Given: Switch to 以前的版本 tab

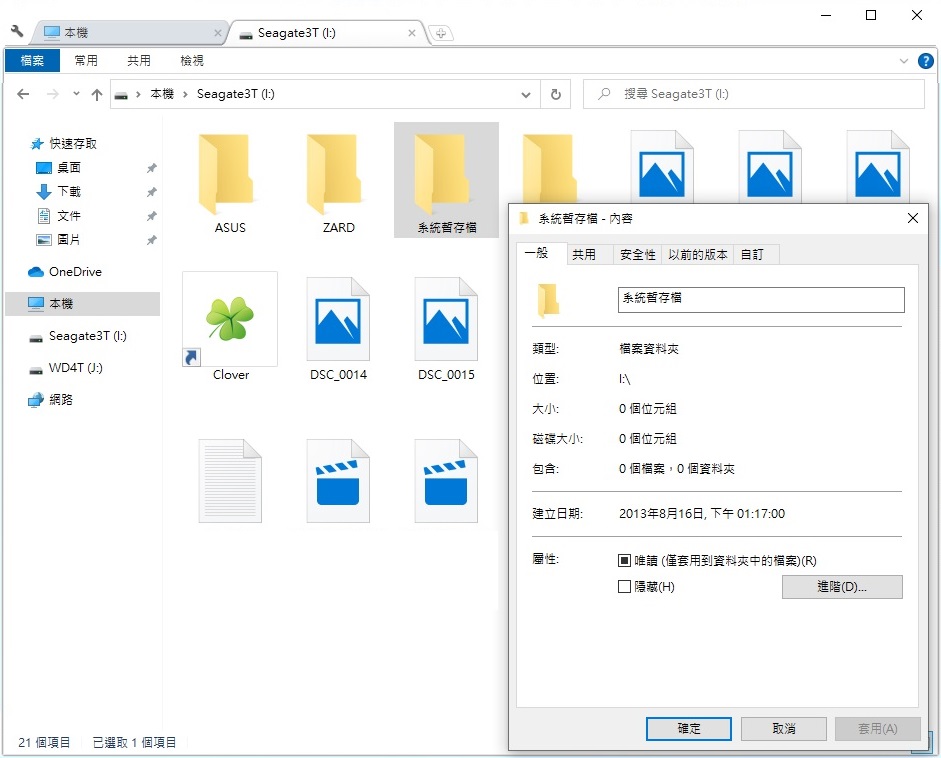Looking at the screenshot, I should 698,255.
